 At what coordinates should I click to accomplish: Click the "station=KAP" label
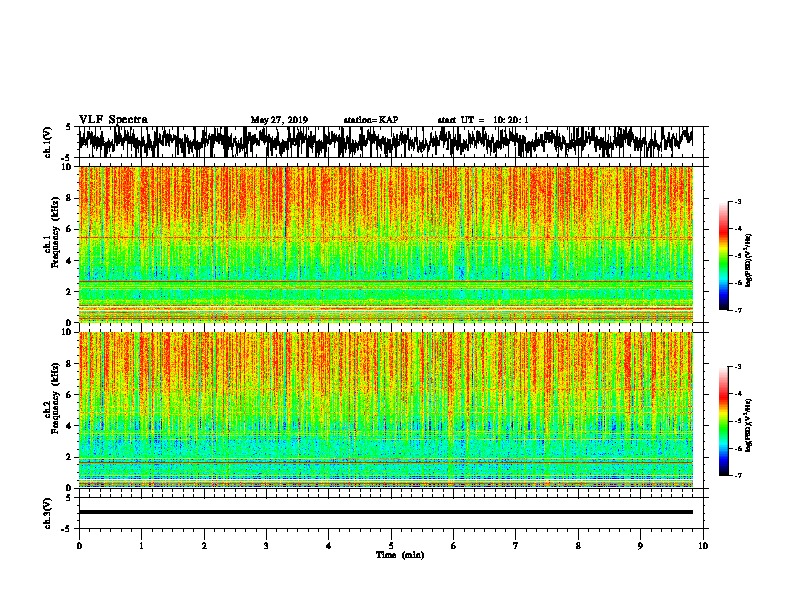(371, 120)
